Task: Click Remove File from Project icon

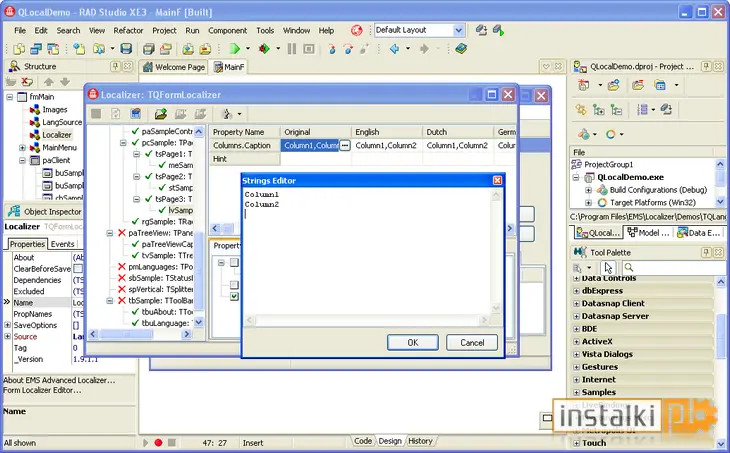Action: (205, 49)
